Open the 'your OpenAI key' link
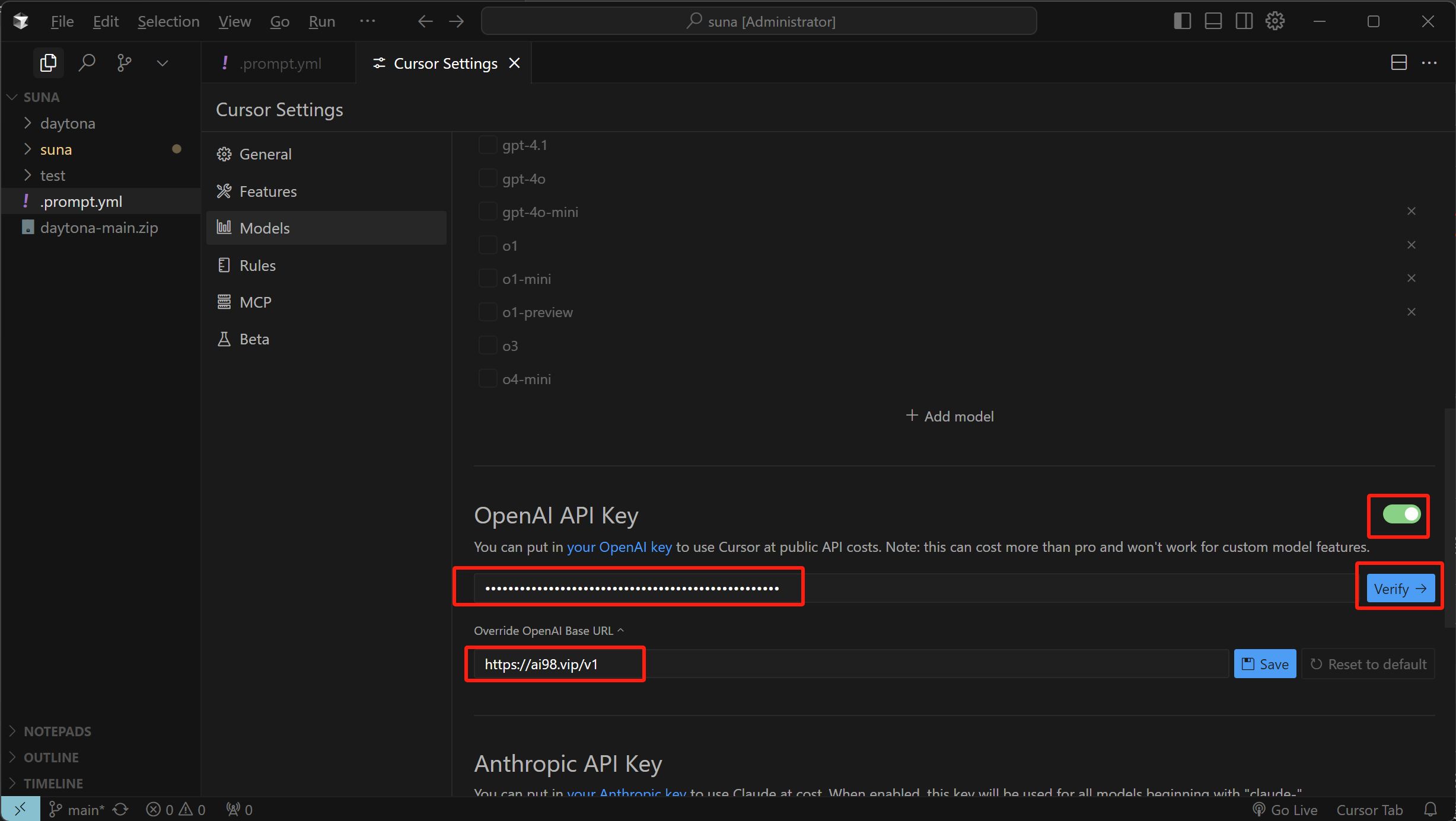Image resolution: width=1456 pixels, height=821 pixels. pos(619,547)
